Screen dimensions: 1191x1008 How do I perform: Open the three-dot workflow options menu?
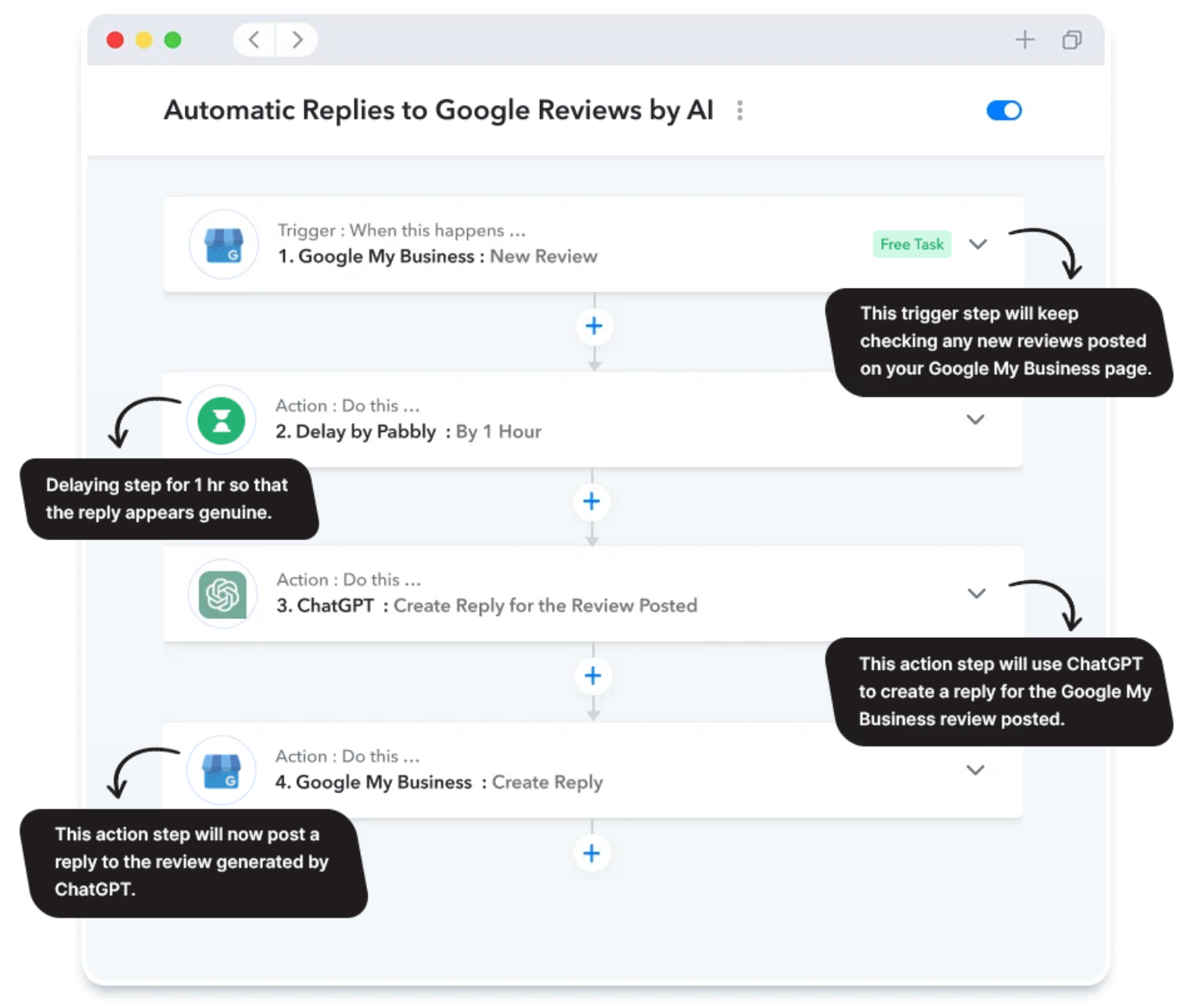[x=739, y=110]
